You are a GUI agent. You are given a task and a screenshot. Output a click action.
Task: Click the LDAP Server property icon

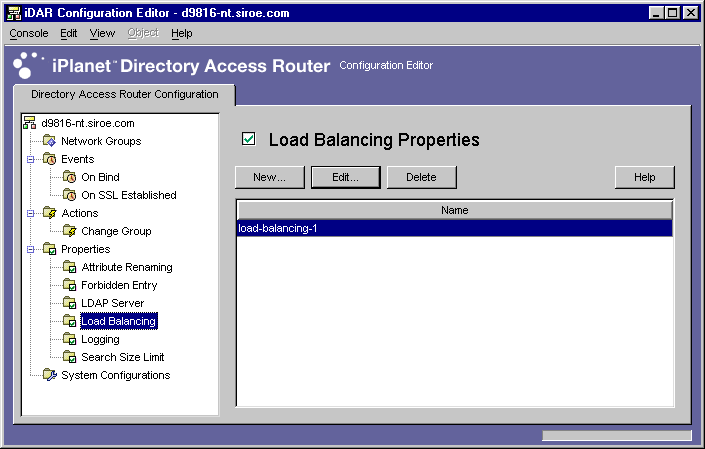(x=70, y=302)
